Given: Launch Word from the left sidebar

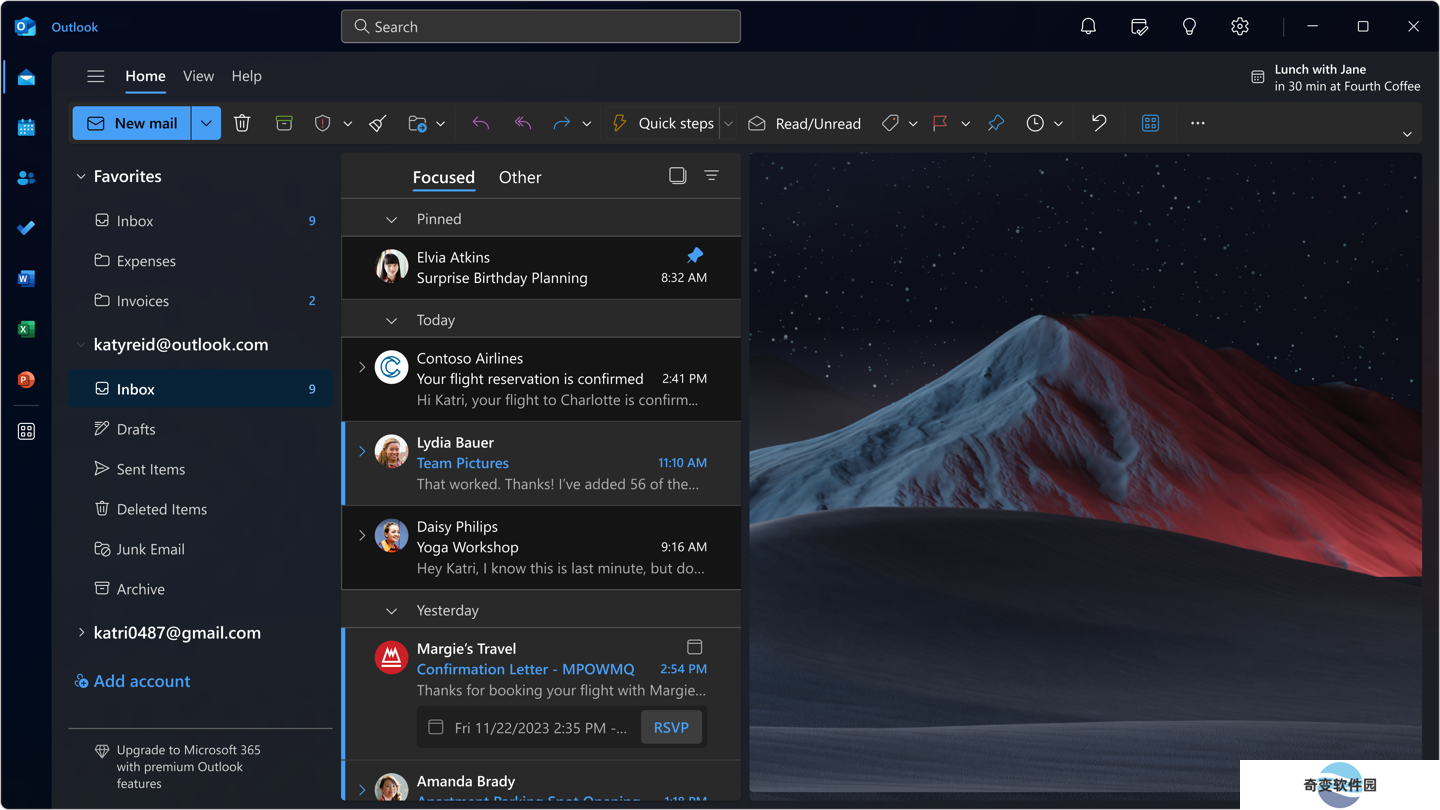Looking at the screenshot, I should [26, 279].
